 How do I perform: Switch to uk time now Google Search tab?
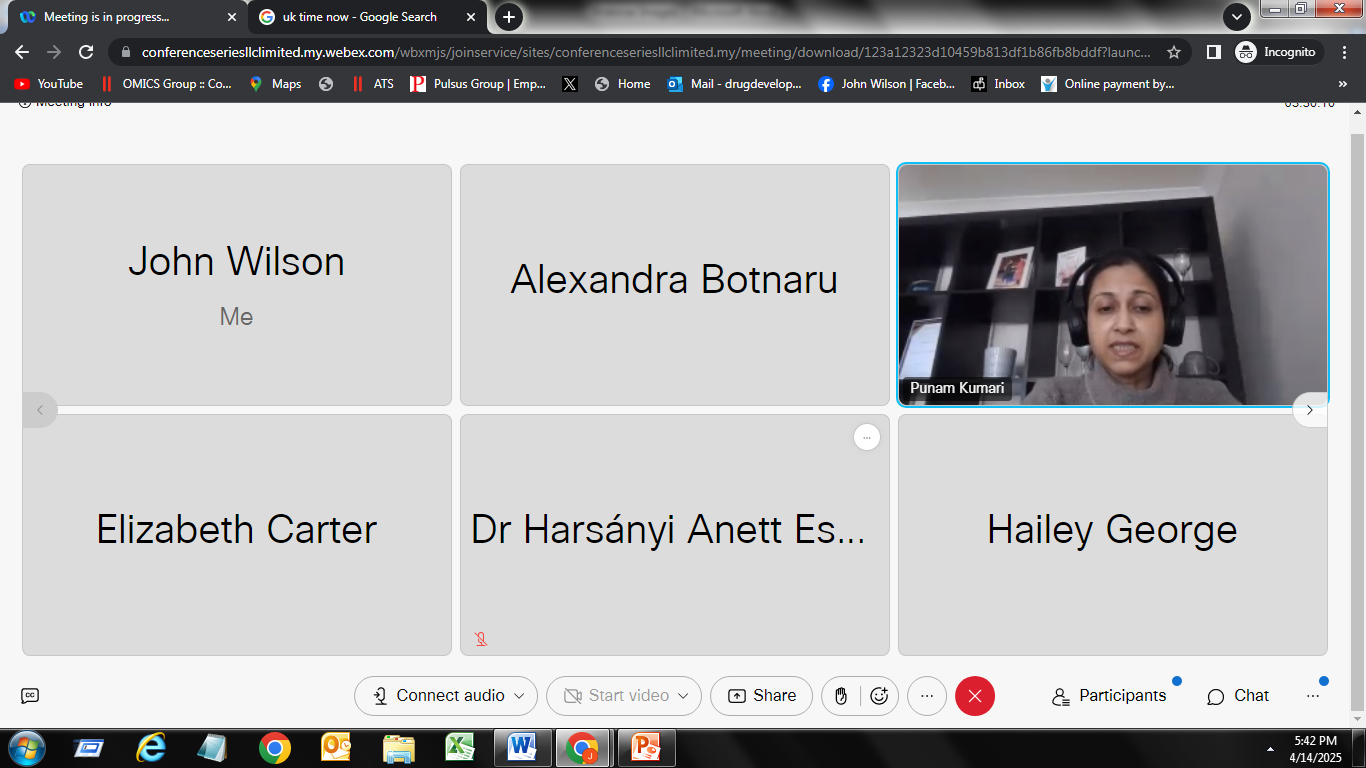coord(368,17)
